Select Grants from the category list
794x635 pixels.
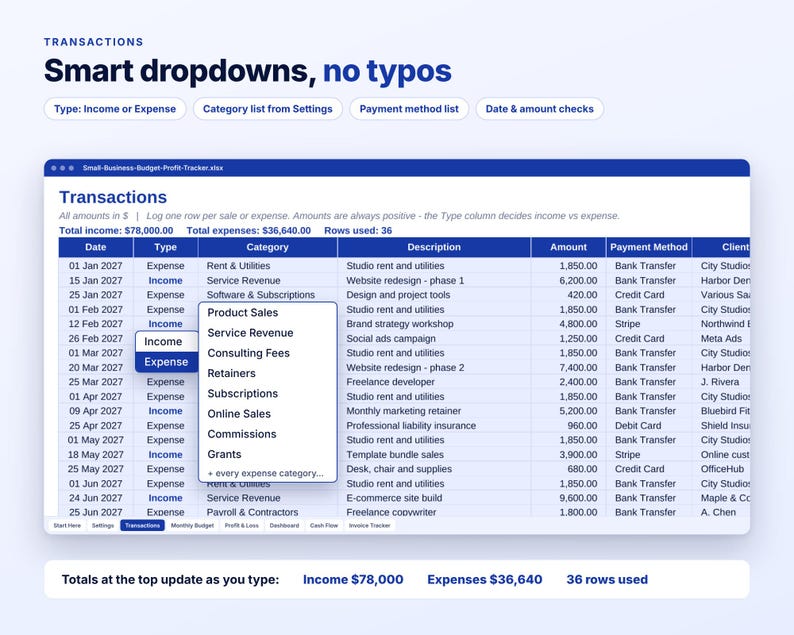click(x=268, y=455)
